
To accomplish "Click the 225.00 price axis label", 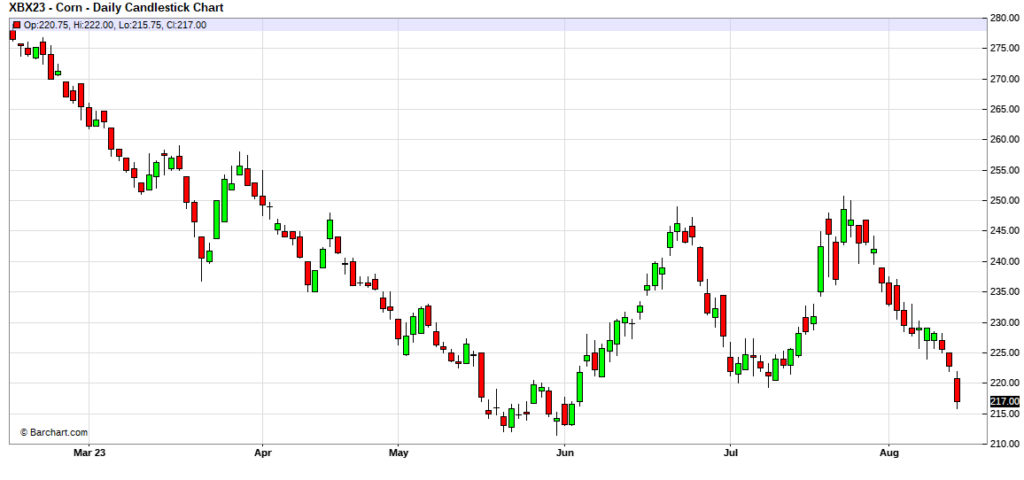I will [1005, 353].
